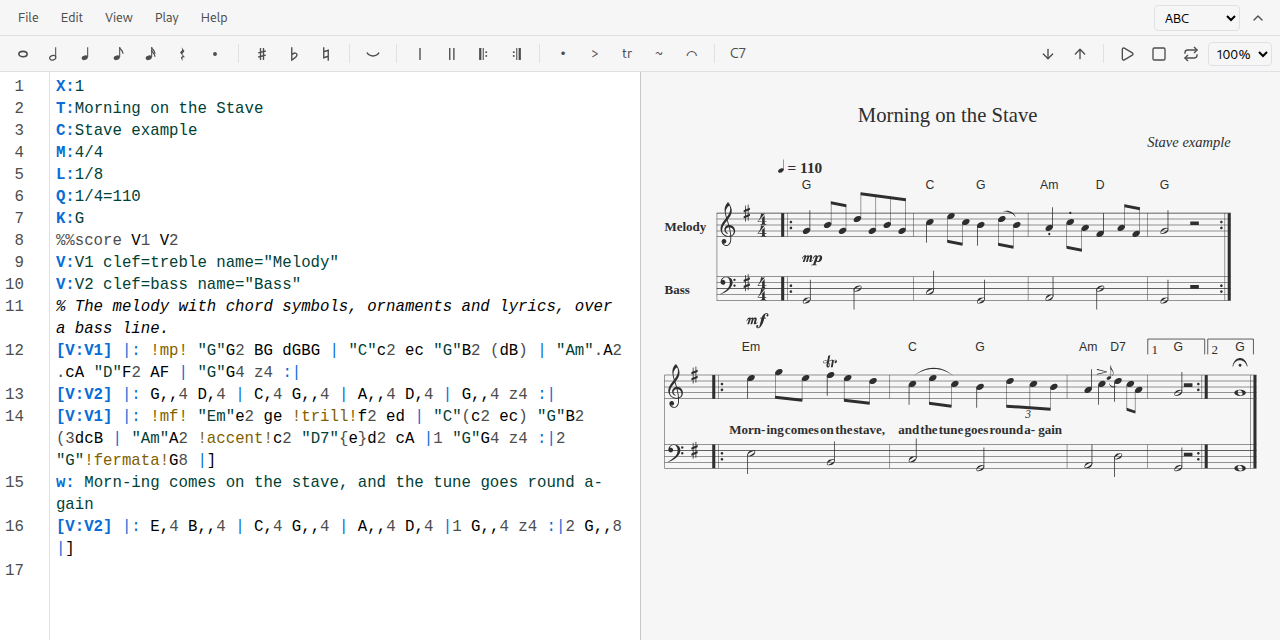Click the rendered score title
The image size is (1280, 640).
(x=948, y=115)
